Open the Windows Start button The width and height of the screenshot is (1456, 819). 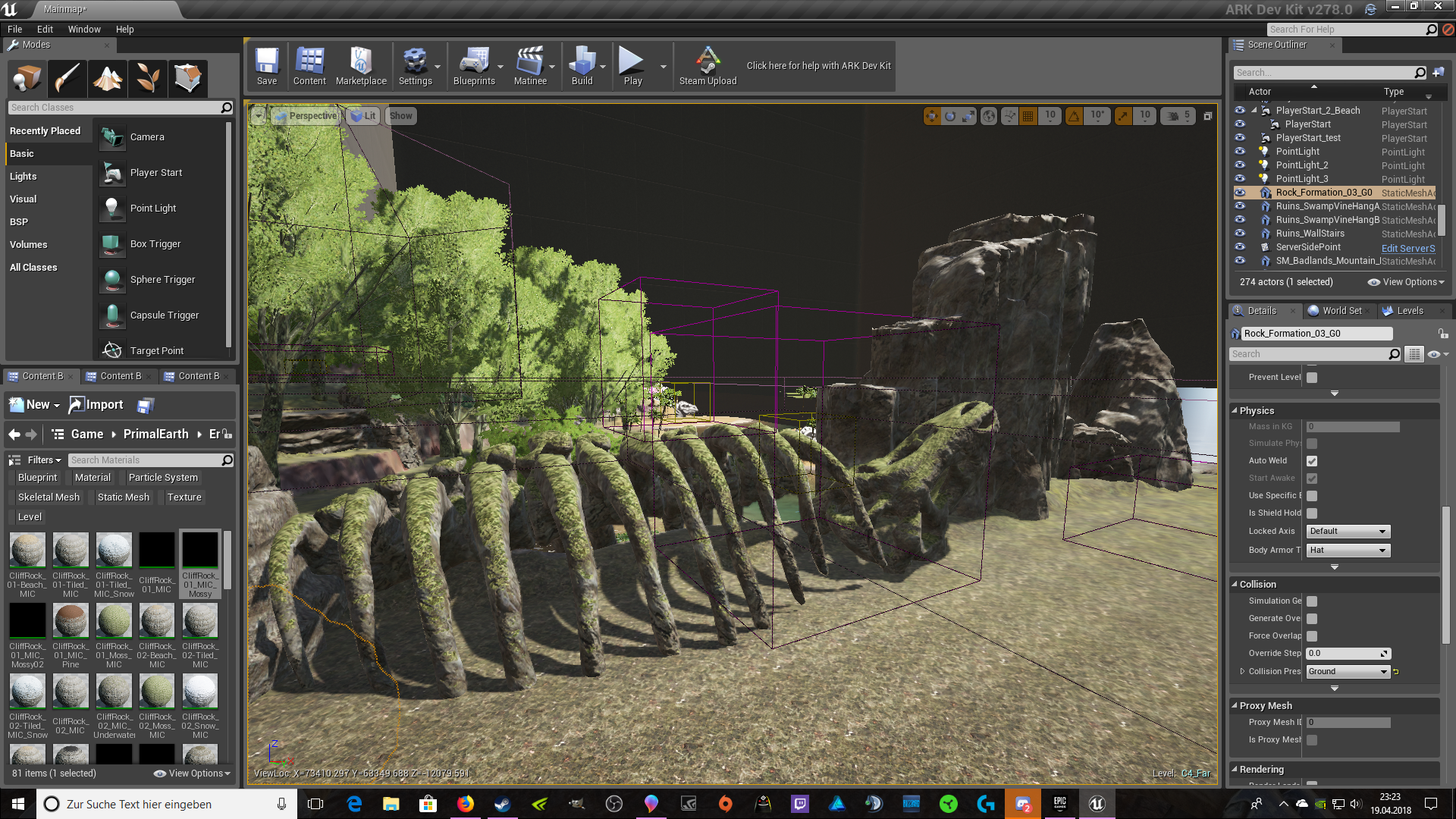pos(18,804)
